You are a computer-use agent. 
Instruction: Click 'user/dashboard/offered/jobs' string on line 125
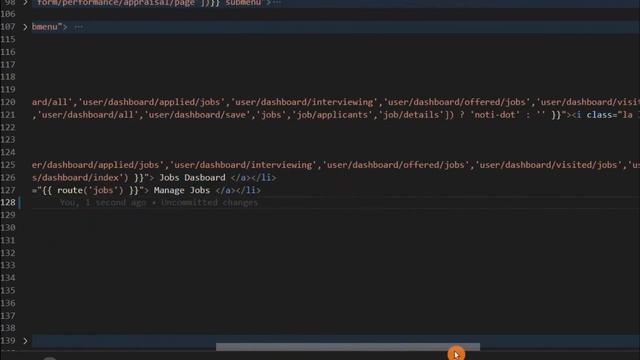(396, 165)
